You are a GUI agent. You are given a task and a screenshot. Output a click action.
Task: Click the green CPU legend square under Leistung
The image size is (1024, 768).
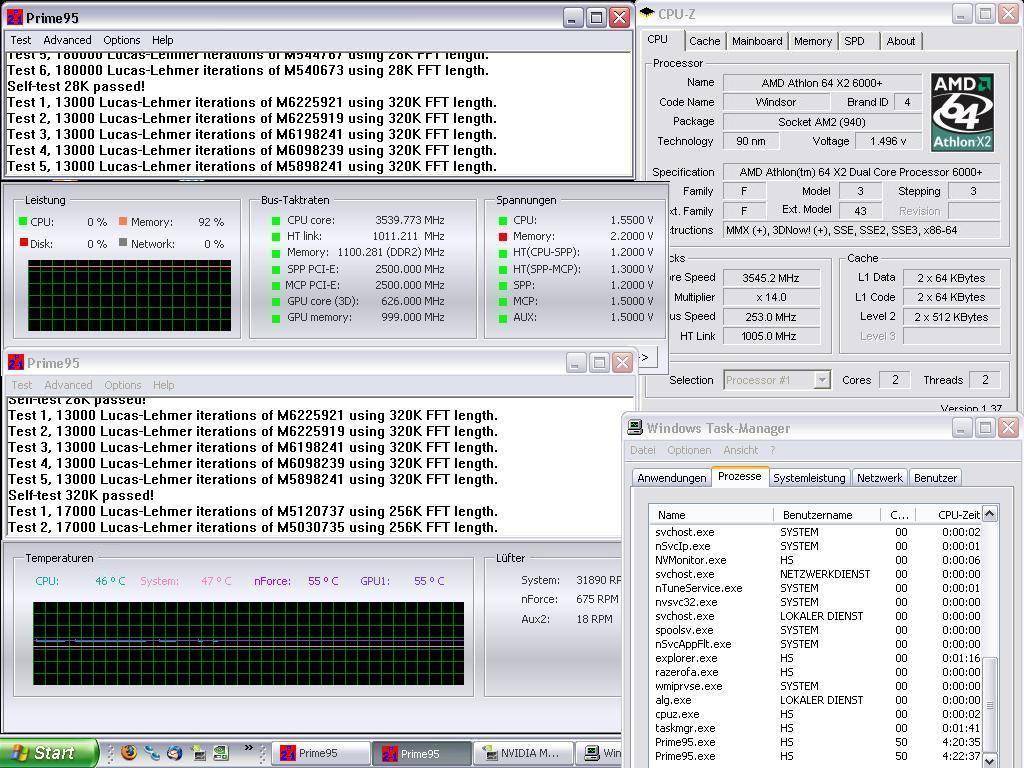[x=24, y=221]
